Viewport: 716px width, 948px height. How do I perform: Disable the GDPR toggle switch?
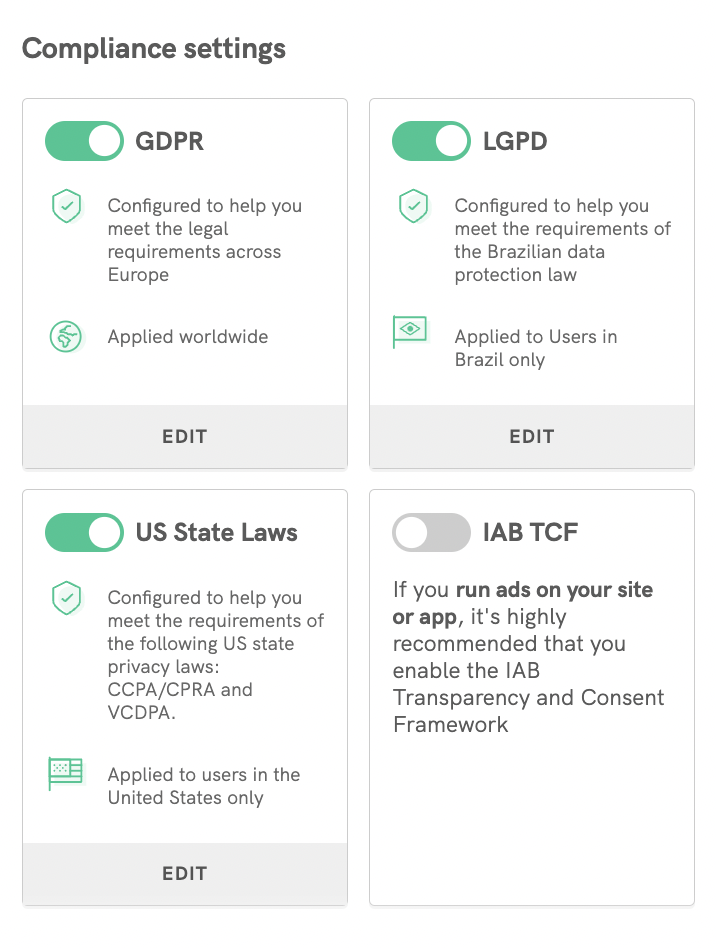(84, 142)
